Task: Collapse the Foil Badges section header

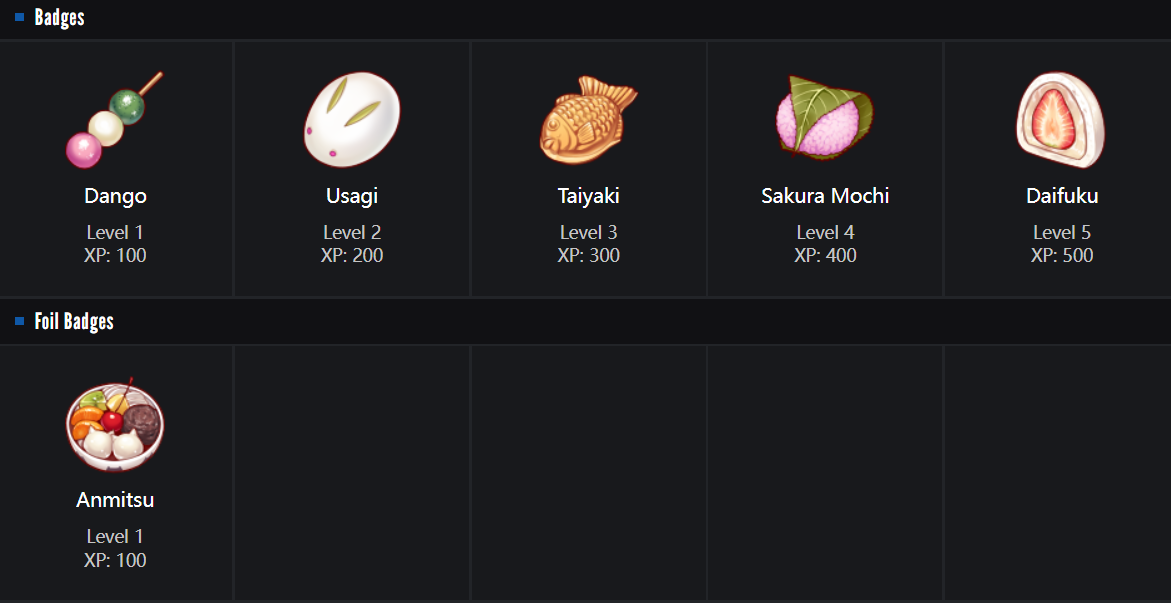Action: (74, 322)
